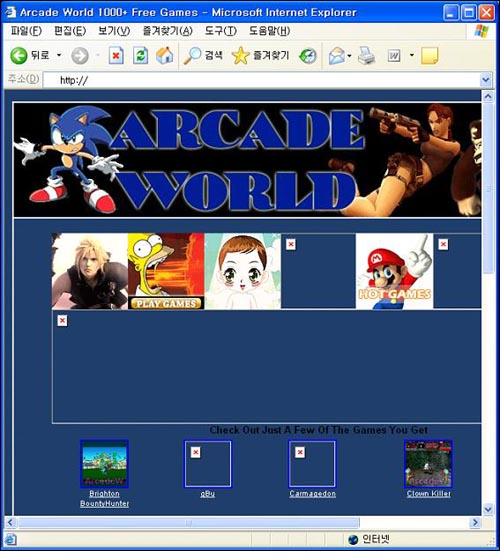Image resolution: width=500 pixels, height=551 pixels.
Task: Click the broken Carmagedon thumbnail image
Action: 312,464
